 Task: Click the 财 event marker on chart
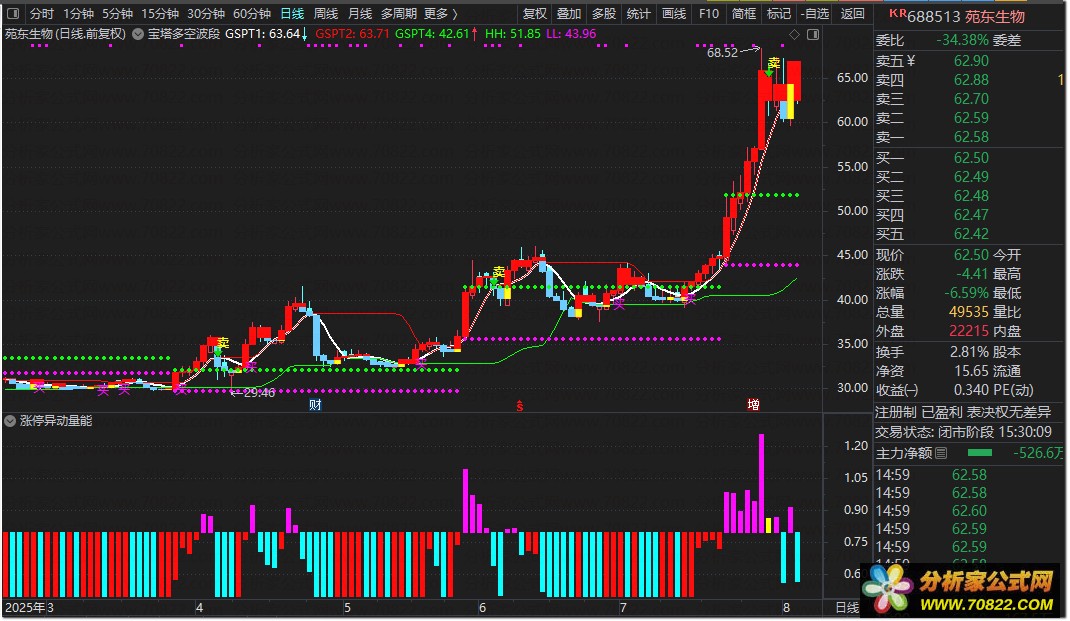[x=315, y=405]
